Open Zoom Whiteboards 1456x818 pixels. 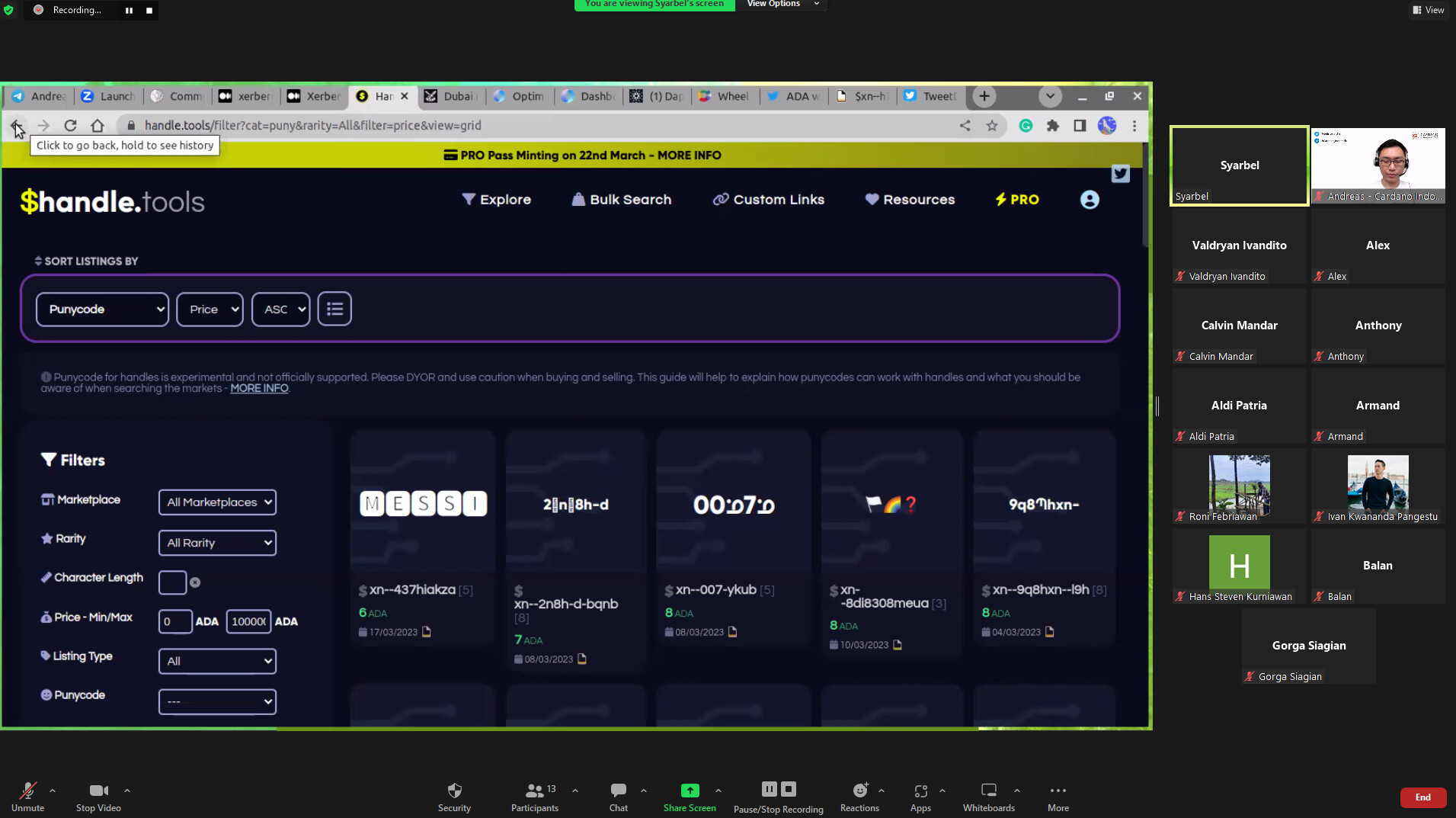(x=989, y=797)
